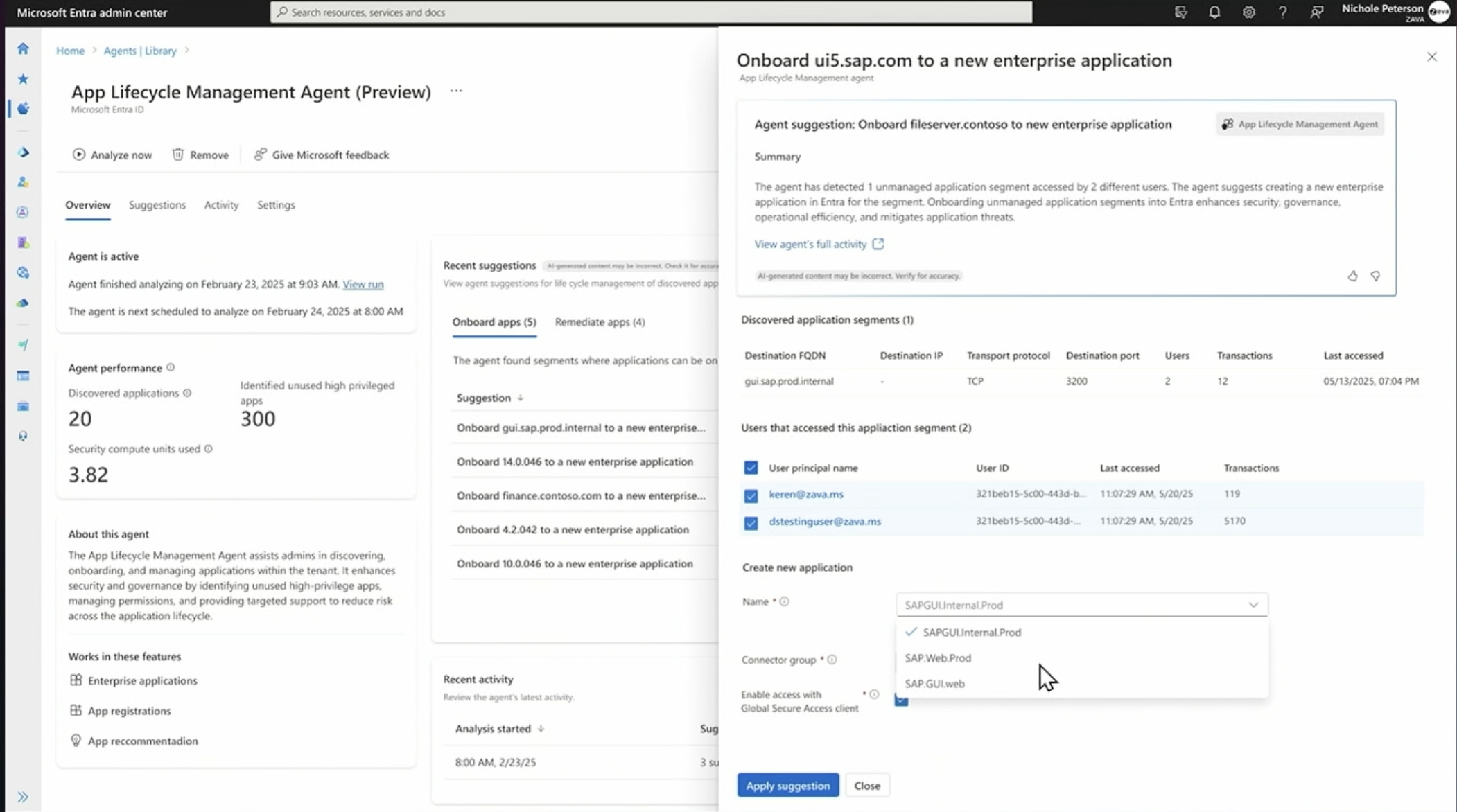
Task: Click the Home icon in left sidebar
Action: [x=23, y=48]
